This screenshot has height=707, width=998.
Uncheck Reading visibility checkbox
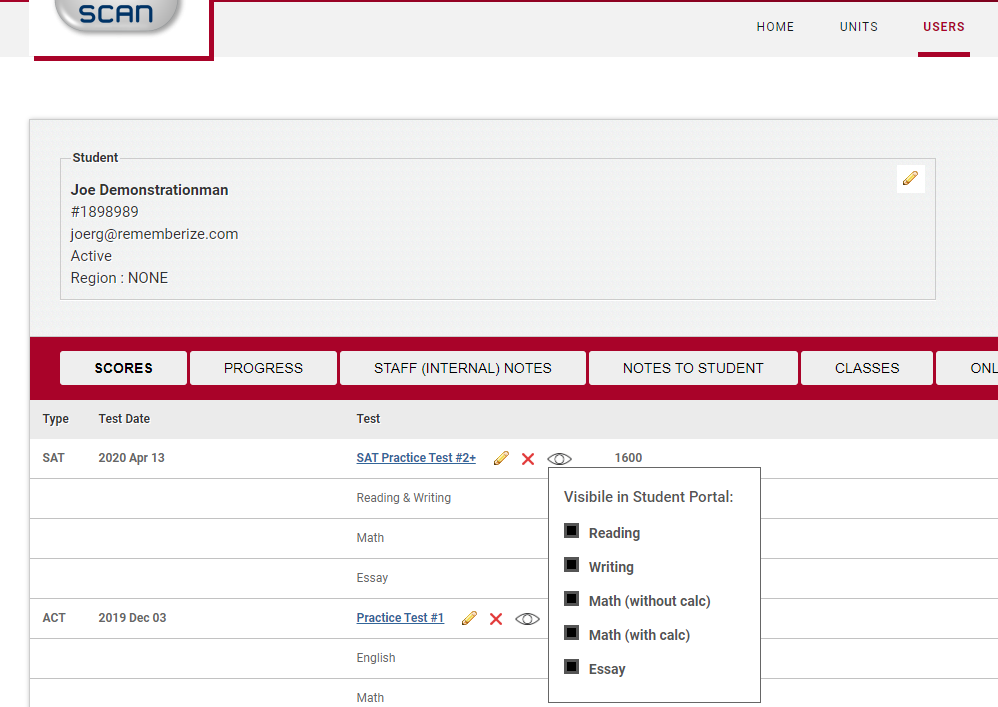[x=572, y=531]
